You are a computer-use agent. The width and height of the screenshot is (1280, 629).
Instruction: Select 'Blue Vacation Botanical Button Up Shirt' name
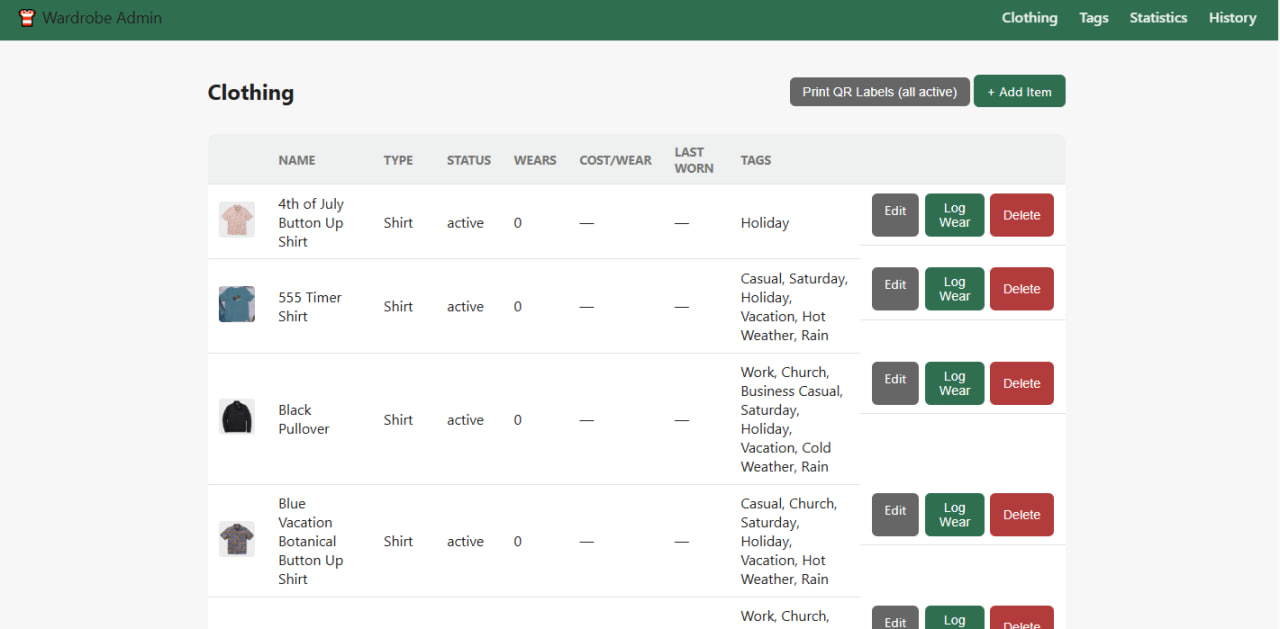click(311, 541)
